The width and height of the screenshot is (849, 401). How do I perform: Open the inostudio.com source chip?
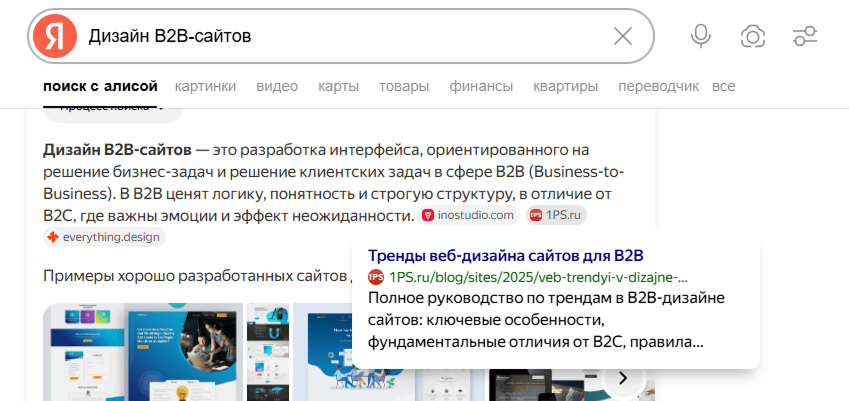pos(468,215)
